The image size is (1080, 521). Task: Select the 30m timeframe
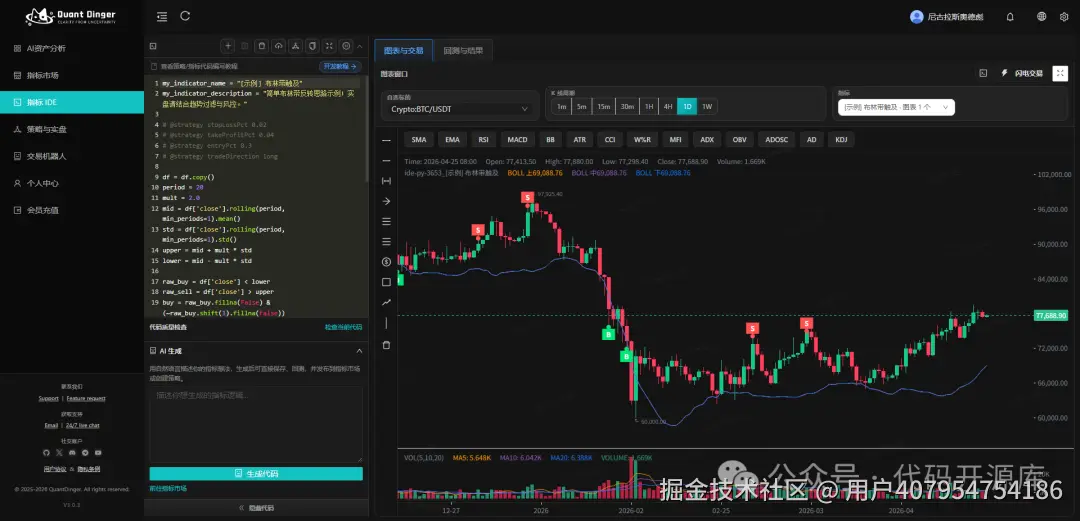coord(627,107)
